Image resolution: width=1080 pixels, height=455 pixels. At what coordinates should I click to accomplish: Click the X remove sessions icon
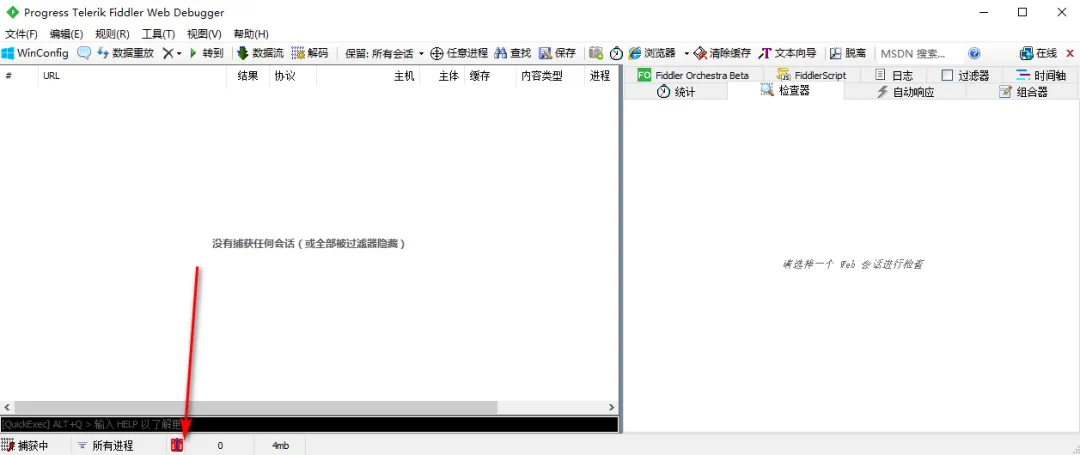coord(167,53)
